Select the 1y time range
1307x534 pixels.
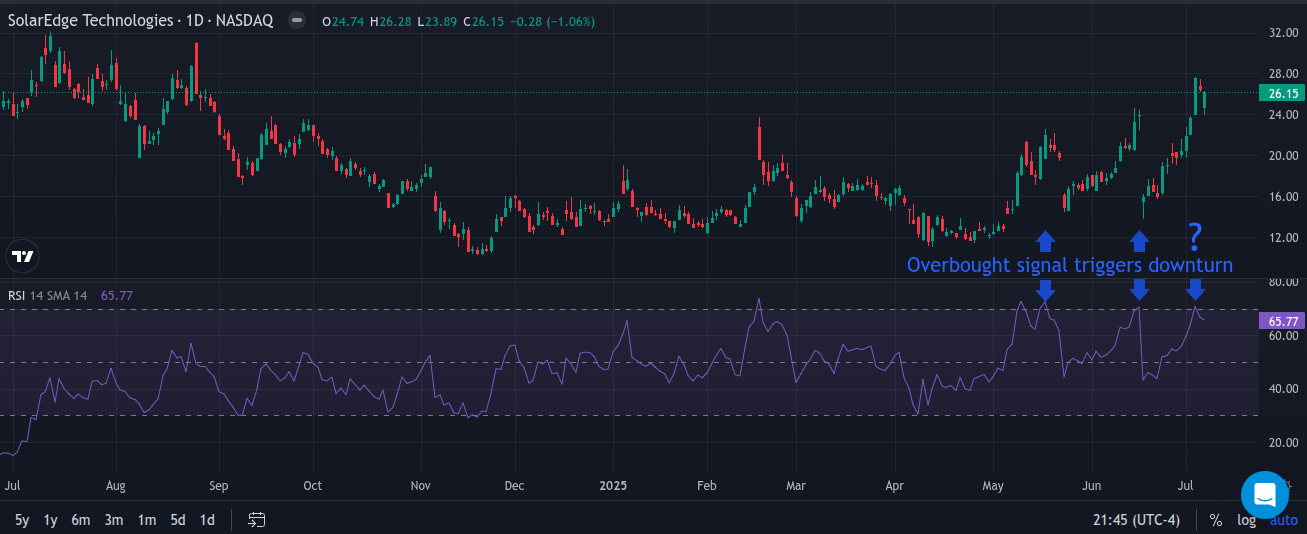pyautogui.click(x=50, y=520)
